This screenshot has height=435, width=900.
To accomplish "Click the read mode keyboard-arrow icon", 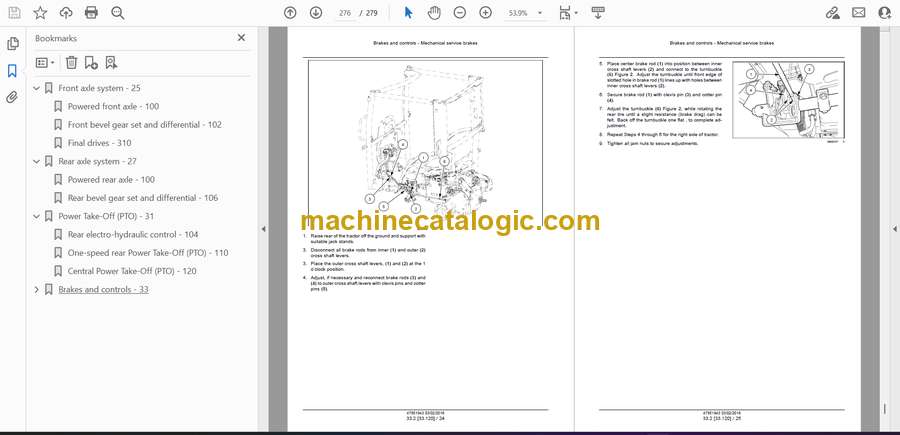I will click(598, 13).
